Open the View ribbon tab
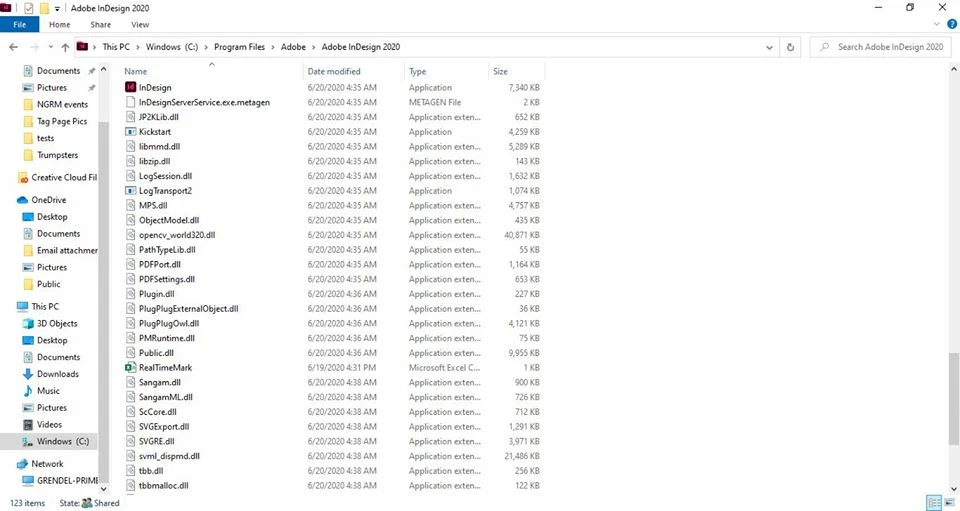Screen dimensions: 960x511 pos(140,24)
